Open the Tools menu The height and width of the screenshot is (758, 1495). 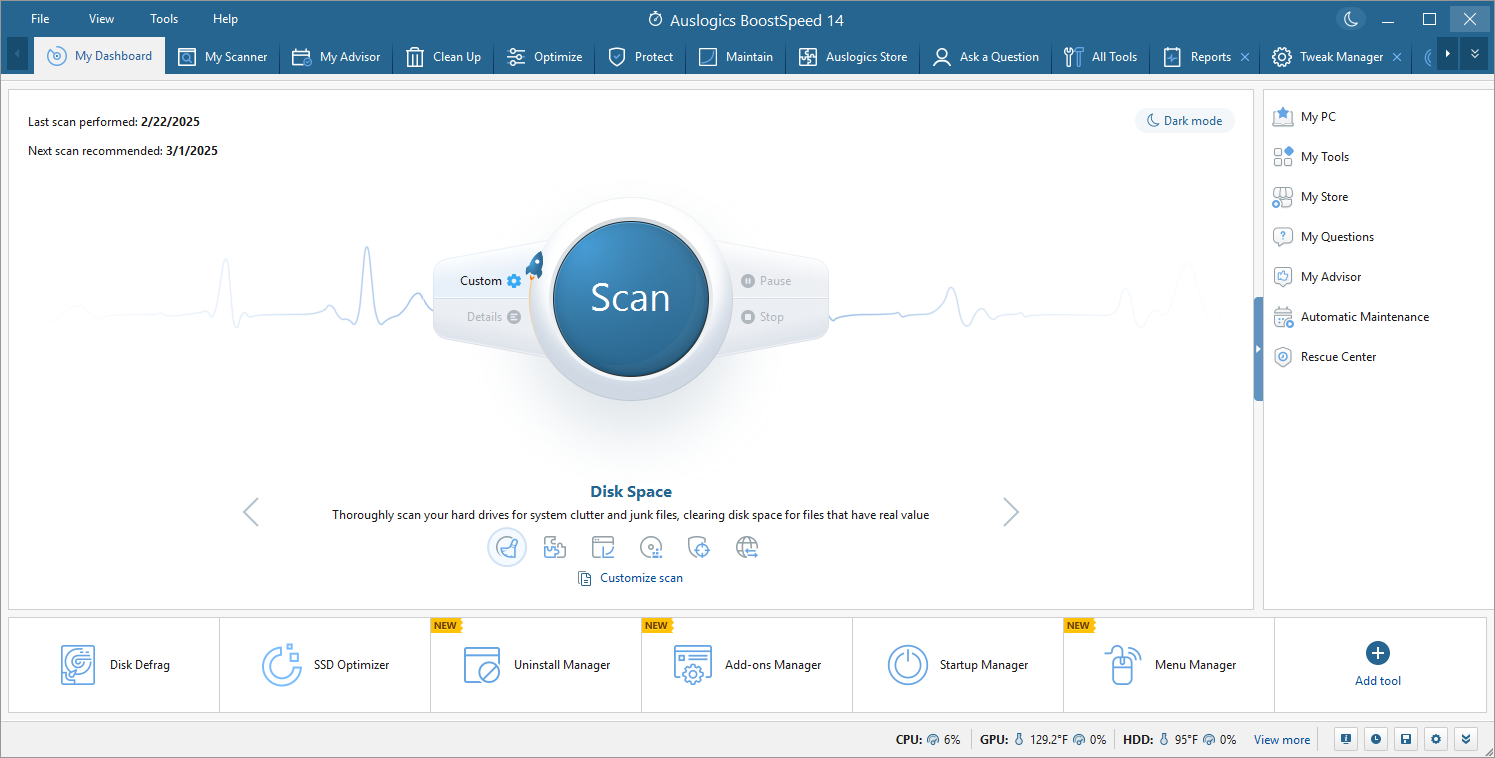coord(164,19)
